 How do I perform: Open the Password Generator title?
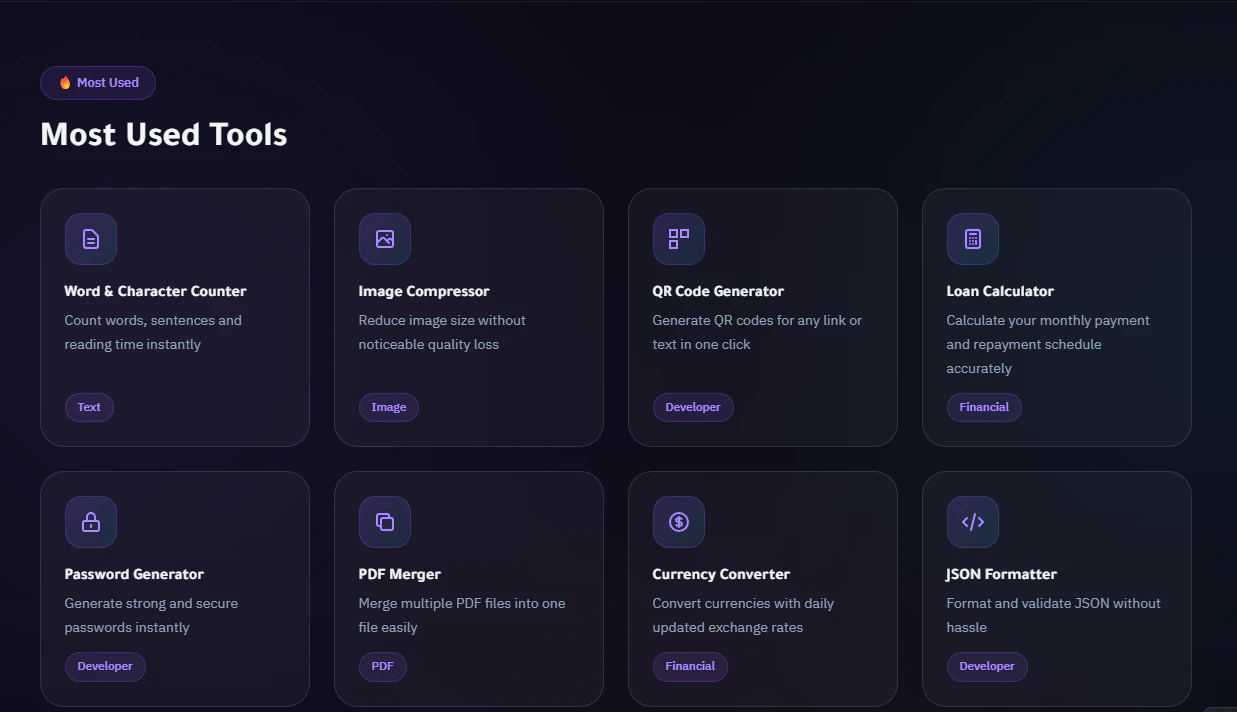pyautogui.click(x=134, y=574)
